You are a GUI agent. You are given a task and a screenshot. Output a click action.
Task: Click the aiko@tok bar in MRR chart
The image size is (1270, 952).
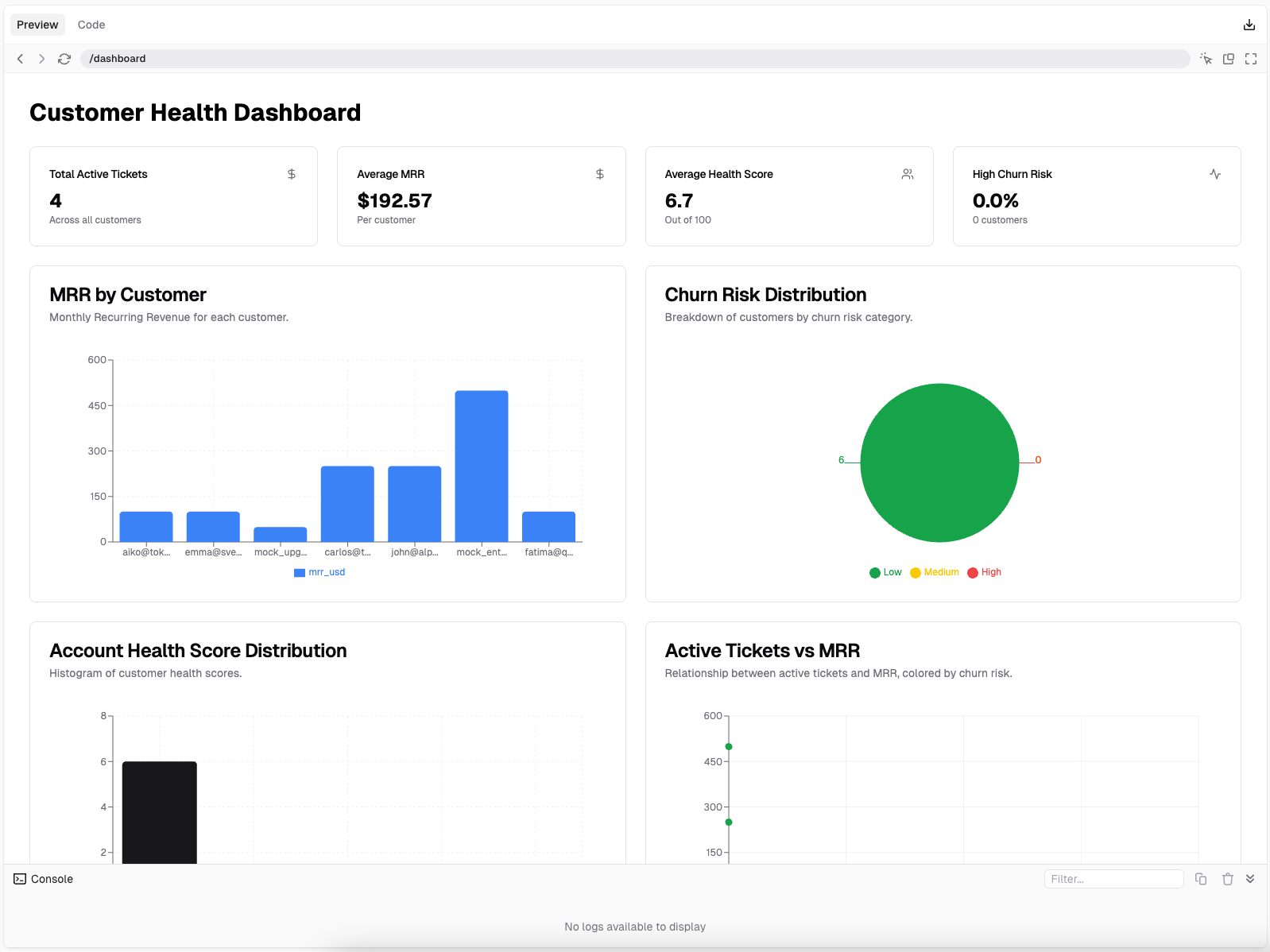(x=146, y=526)
